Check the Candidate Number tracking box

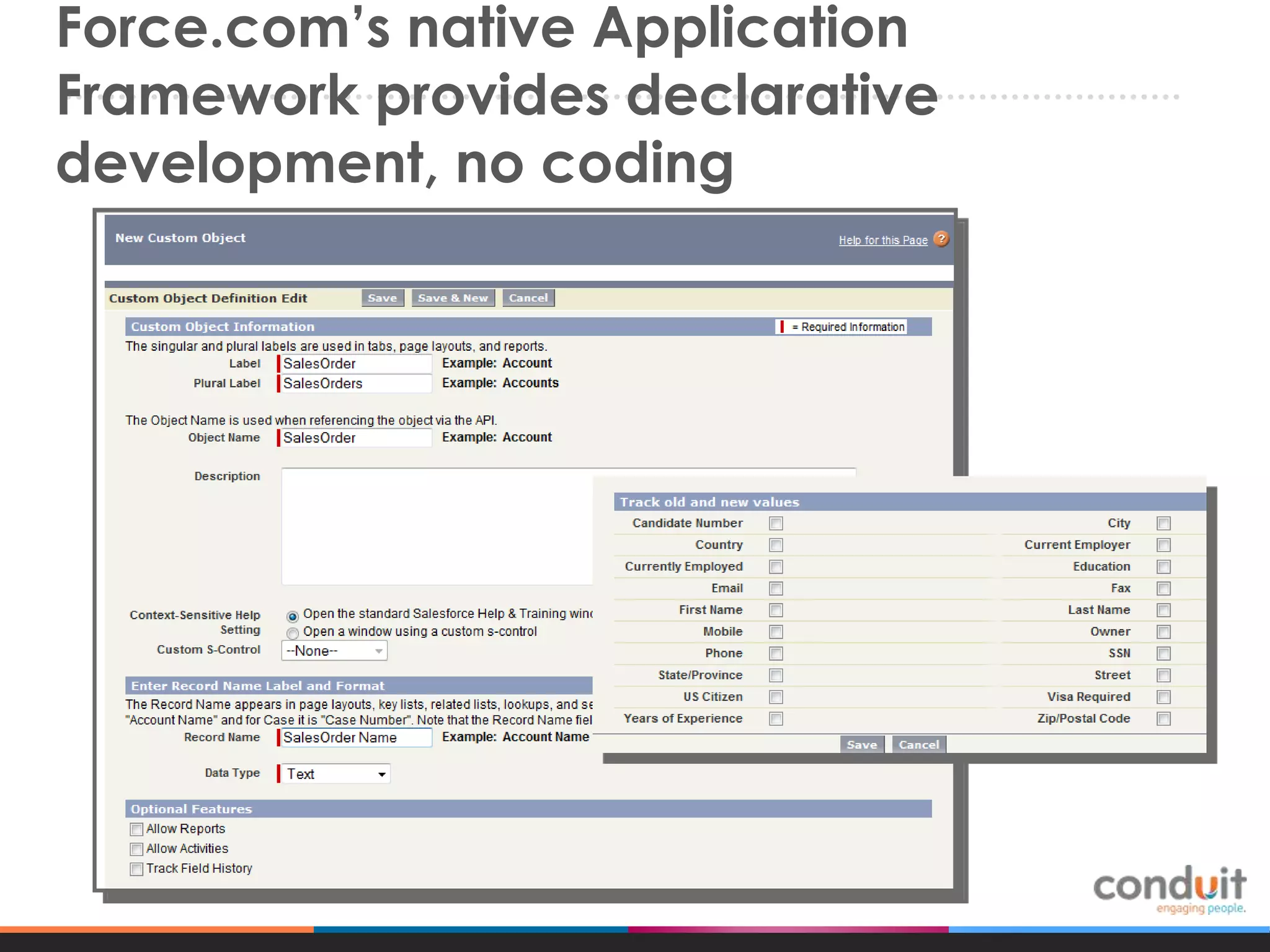776,524
